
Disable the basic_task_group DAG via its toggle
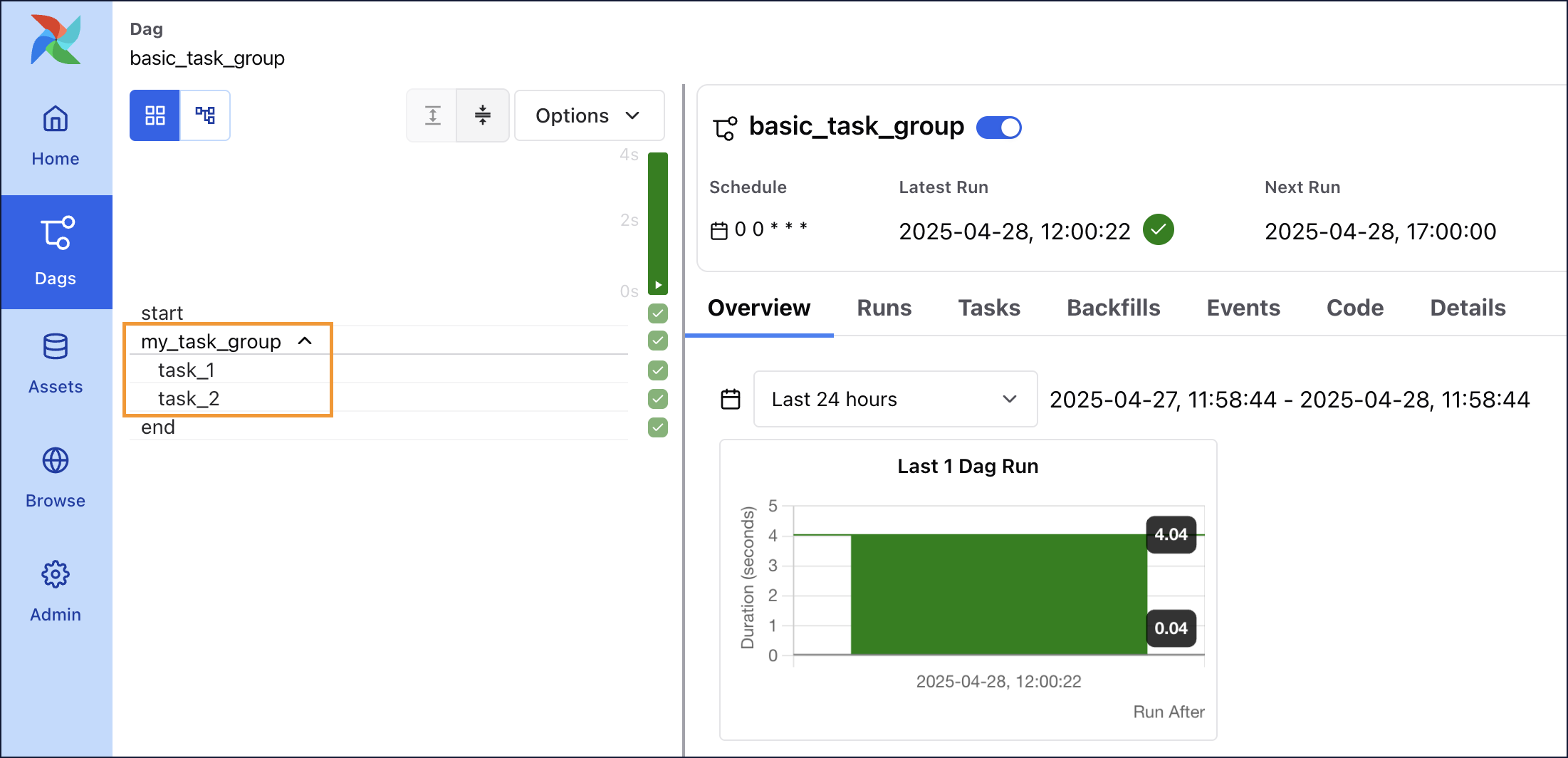click(998, 127)
